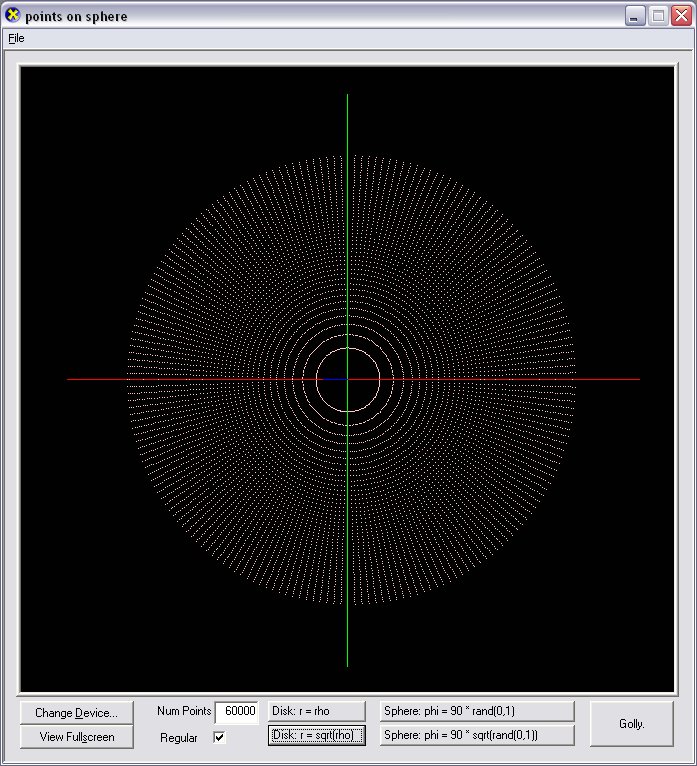Minimize the points on sphere window
The width and height of the screenshot is (697, 766).
tap(635, 16)
